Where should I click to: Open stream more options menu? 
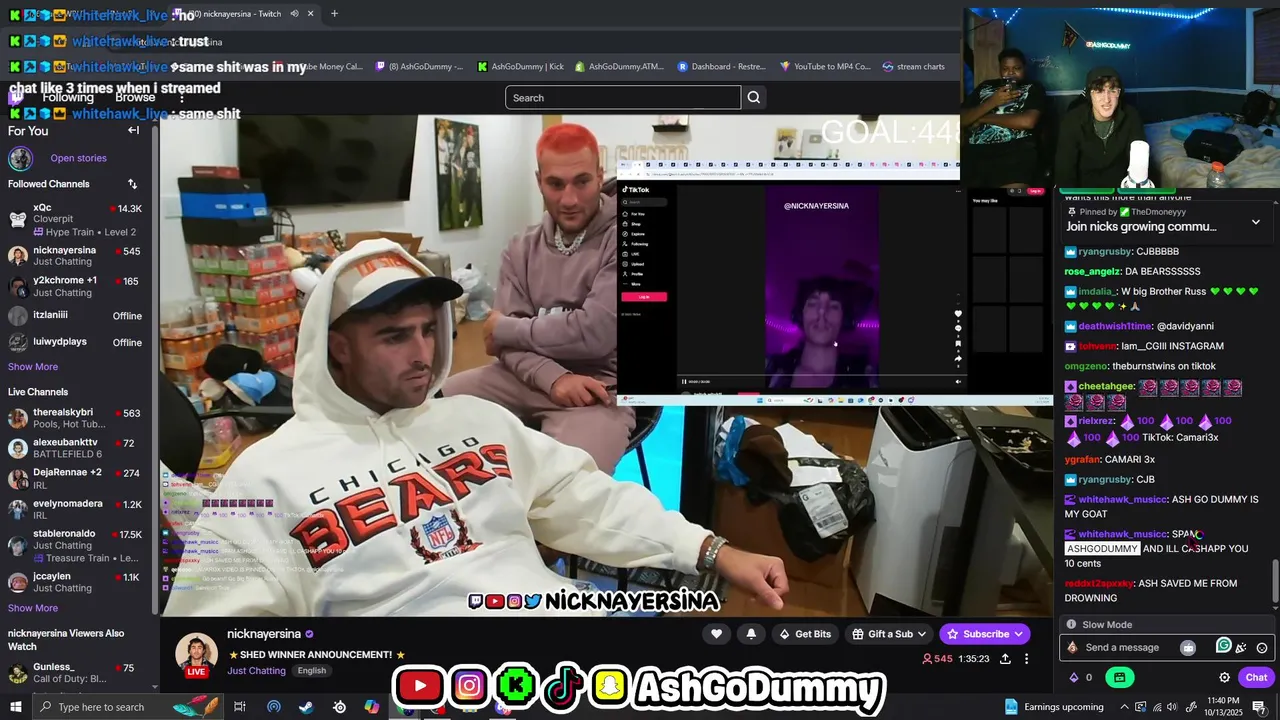click(1026, 659)
